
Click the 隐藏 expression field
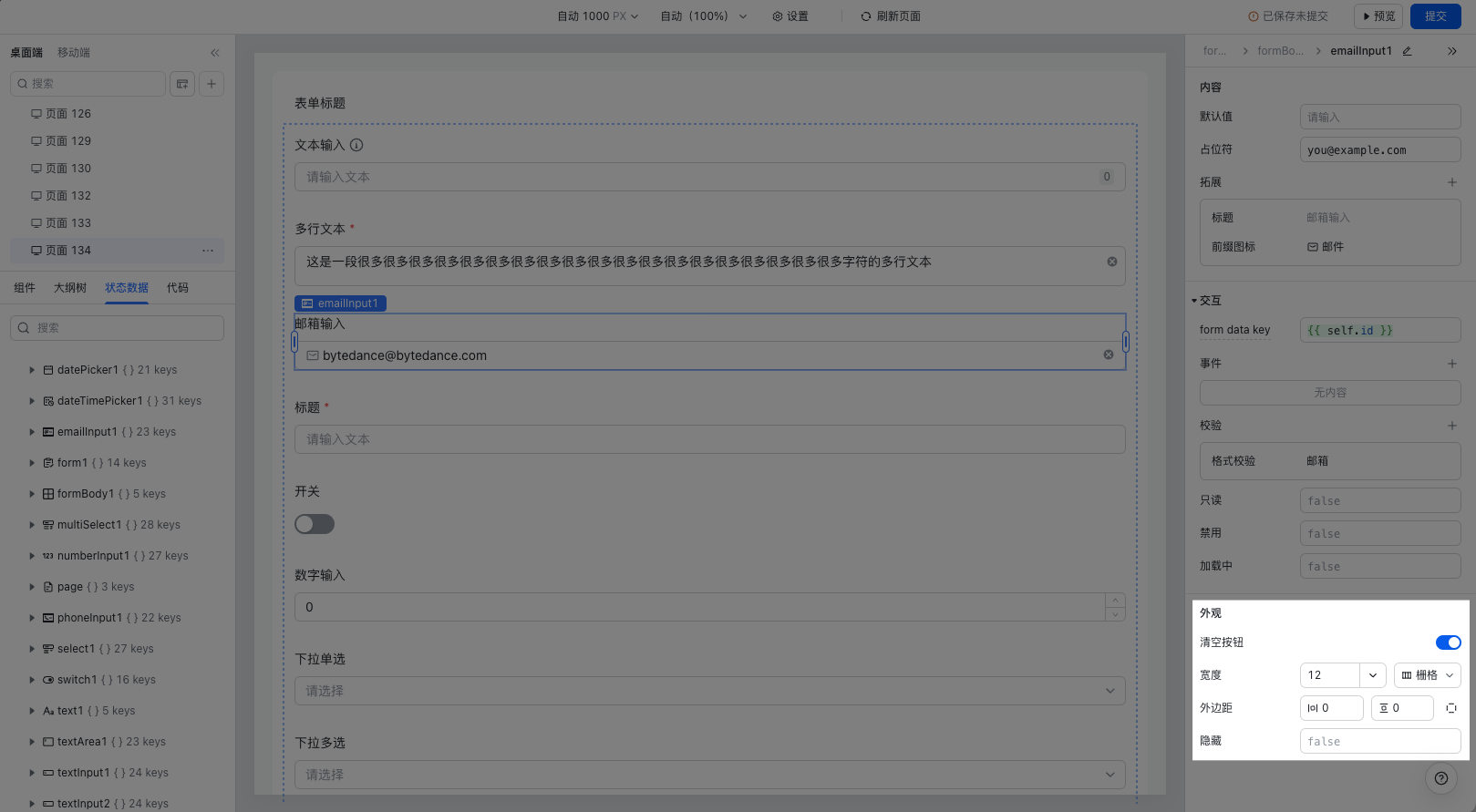point(1380,741)
